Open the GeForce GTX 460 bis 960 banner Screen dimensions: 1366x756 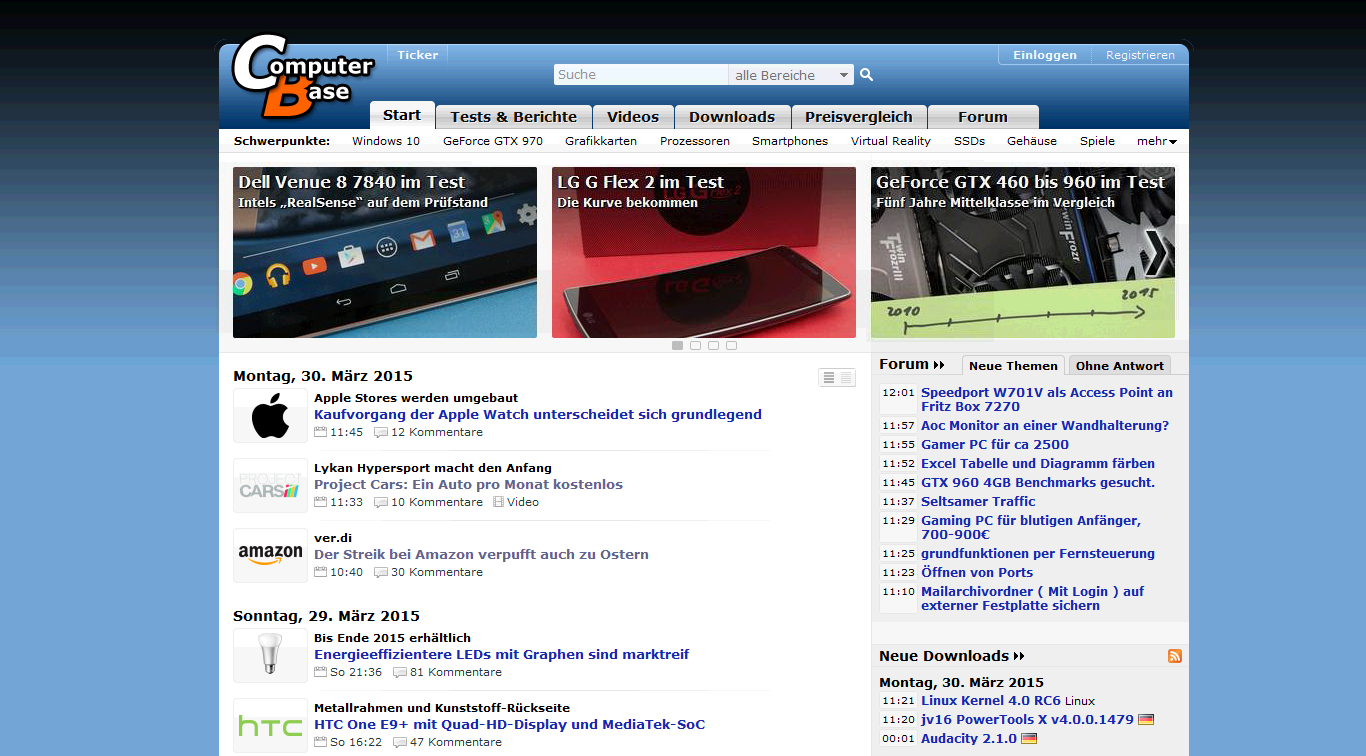pyautogui.click(x=1023, y=253)
